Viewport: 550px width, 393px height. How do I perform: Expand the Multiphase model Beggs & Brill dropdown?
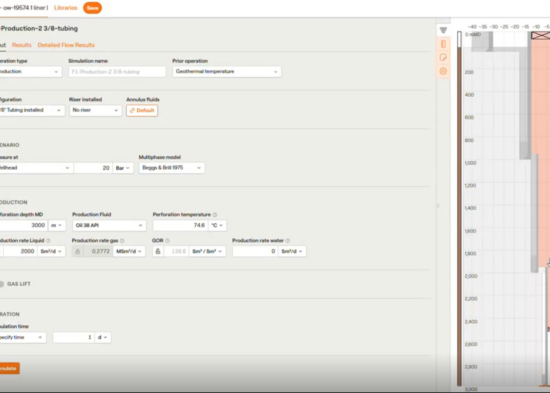coord(172,168)
